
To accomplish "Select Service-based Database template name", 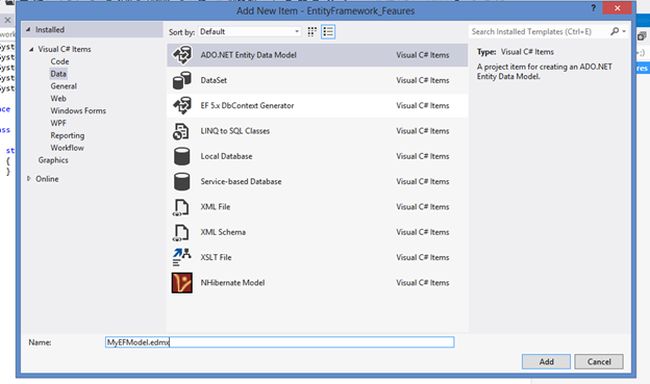I will point(241,182).
